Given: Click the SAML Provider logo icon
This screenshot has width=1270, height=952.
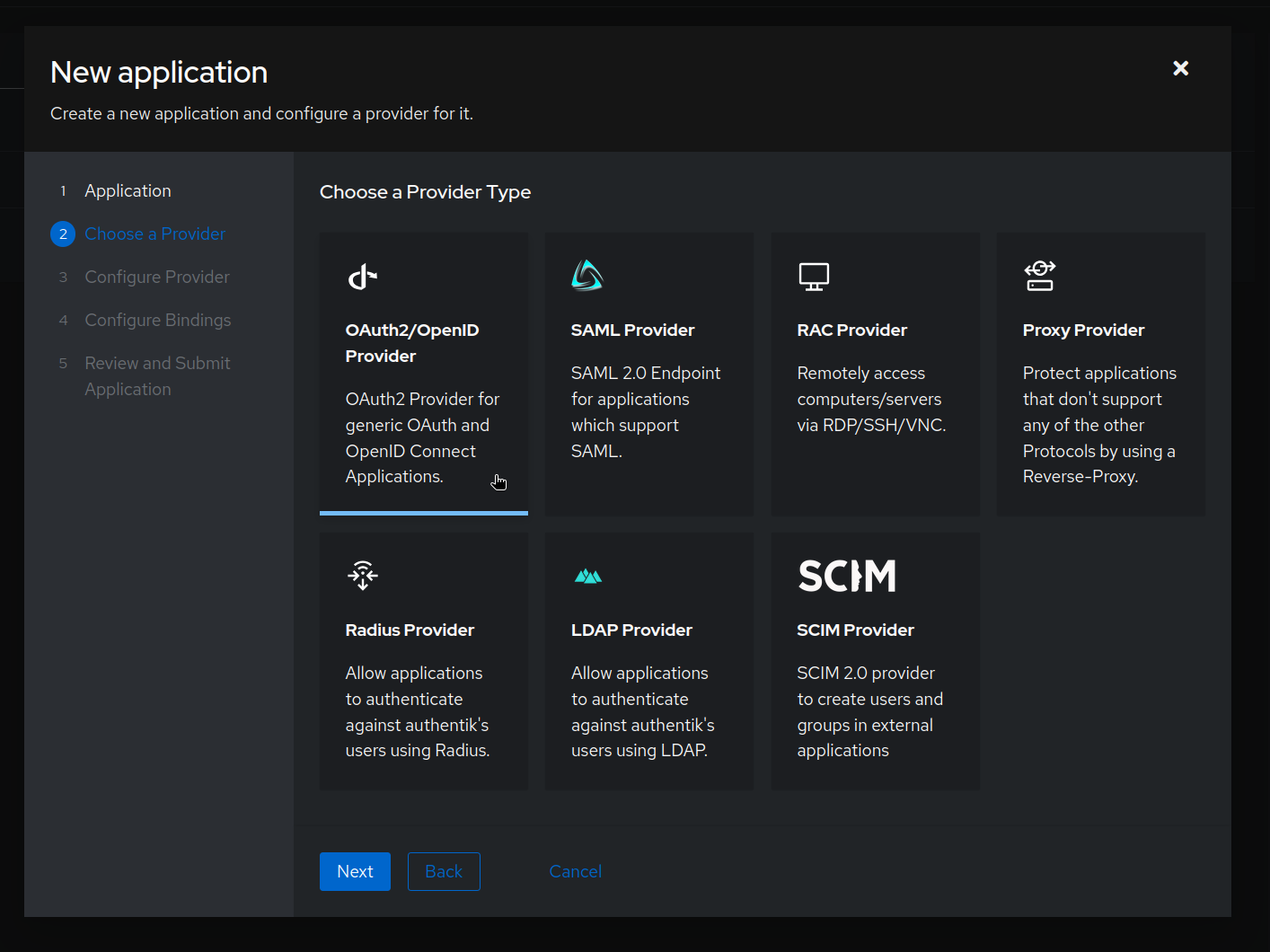Looking at the screenshot, I should click(587, 276).
